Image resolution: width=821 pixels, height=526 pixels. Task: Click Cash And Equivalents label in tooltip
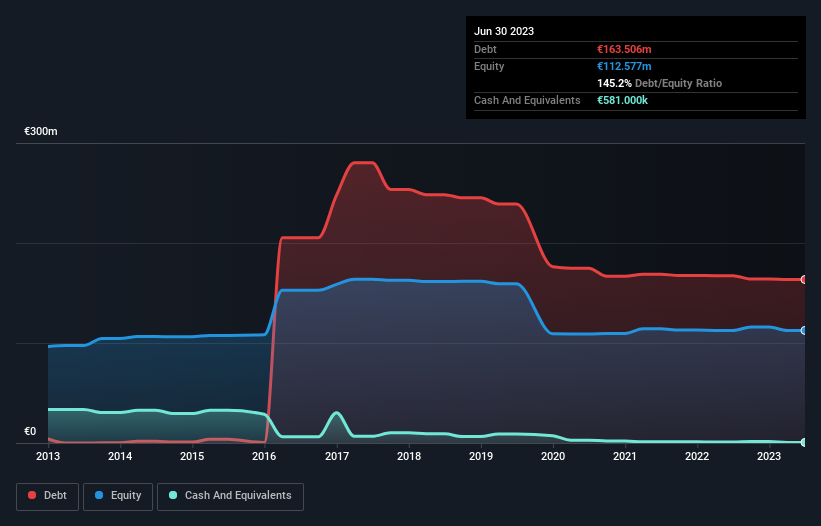tap(527, 100)
